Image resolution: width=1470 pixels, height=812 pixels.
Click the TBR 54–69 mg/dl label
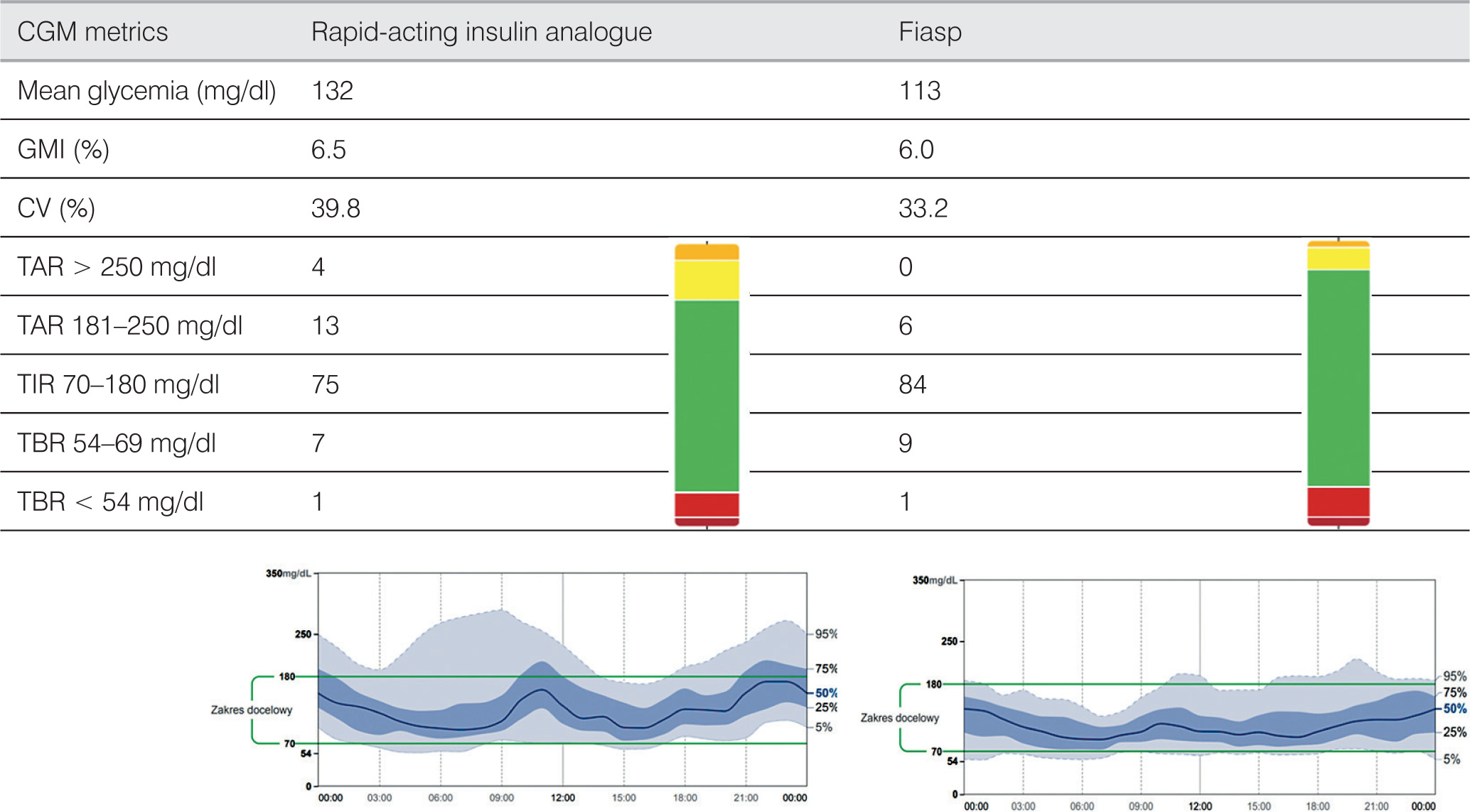117,443
